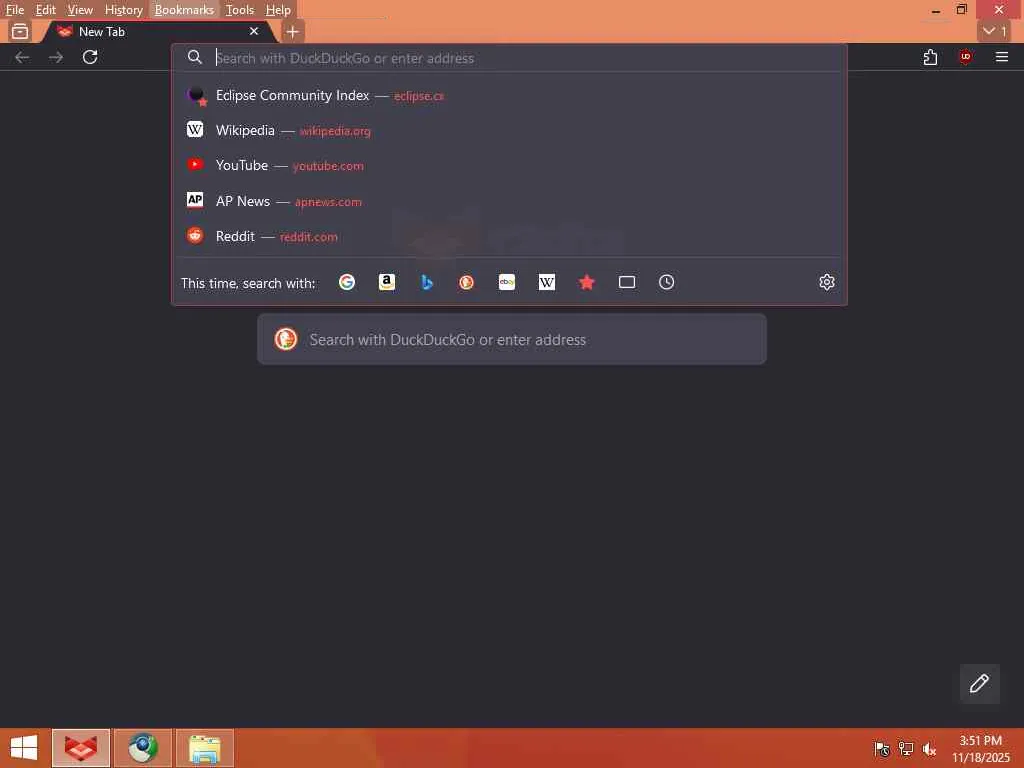Viewport: 1024px width, 768px height.
Task: Open the hamburger application menu
Action: pyautogui.click(x=1002, y=57)
